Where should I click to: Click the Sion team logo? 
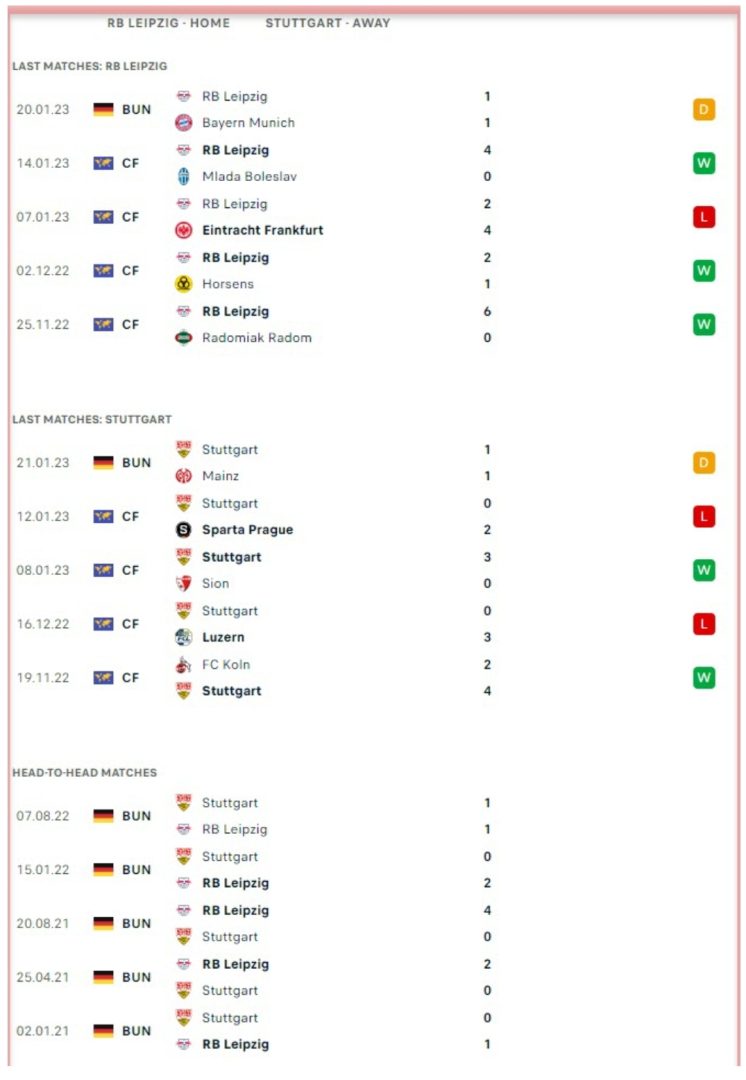[x=183, y=583]
